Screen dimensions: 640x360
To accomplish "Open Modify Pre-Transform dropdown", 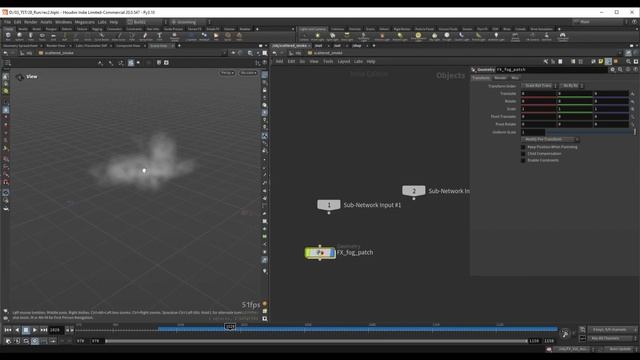I will click(550, 140).
